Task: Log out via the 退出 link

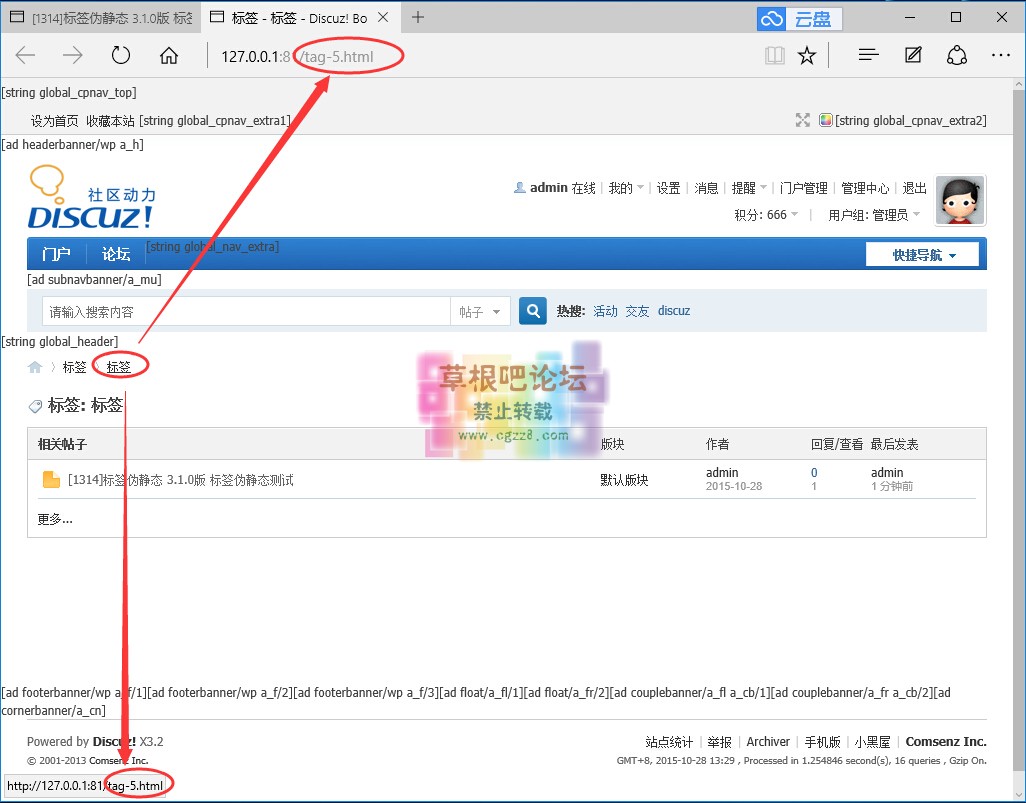Action: click(x=913, y=187)
